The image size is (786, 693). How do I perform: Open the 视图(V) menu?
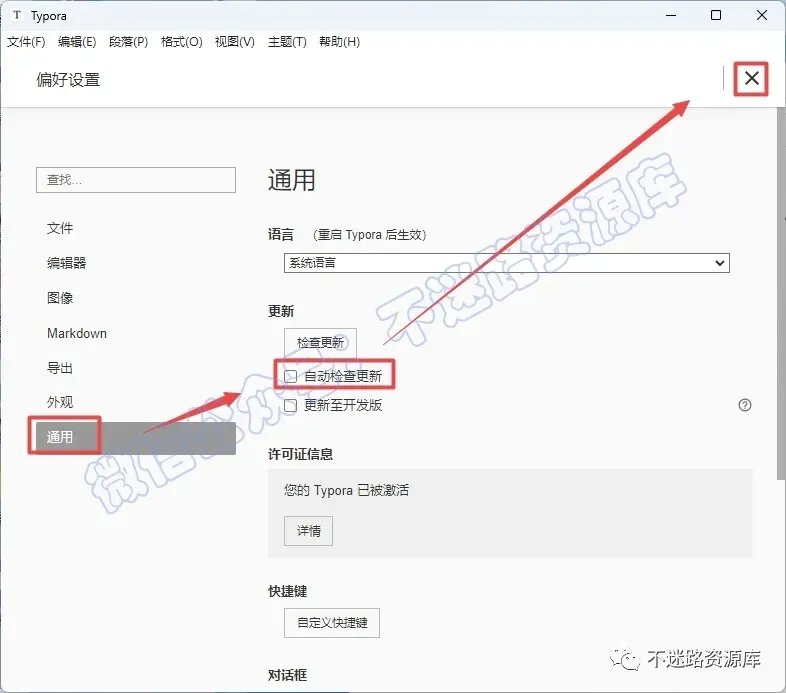click(x=235, y=42)
